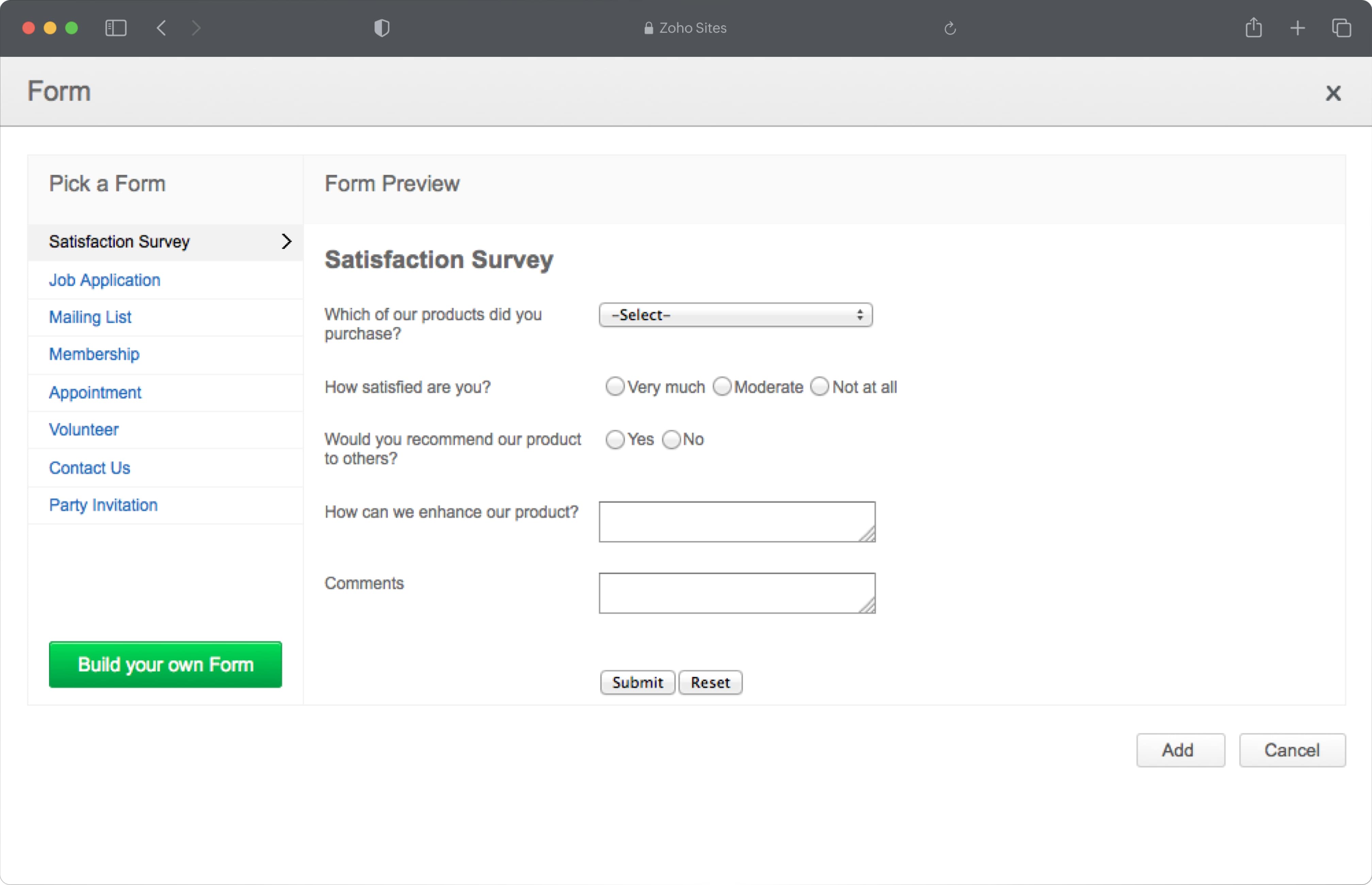Image resolution: width=1372 pixels, height=885 pixels.
Task: Click into the Comments text area
Action: pos(737,593)
